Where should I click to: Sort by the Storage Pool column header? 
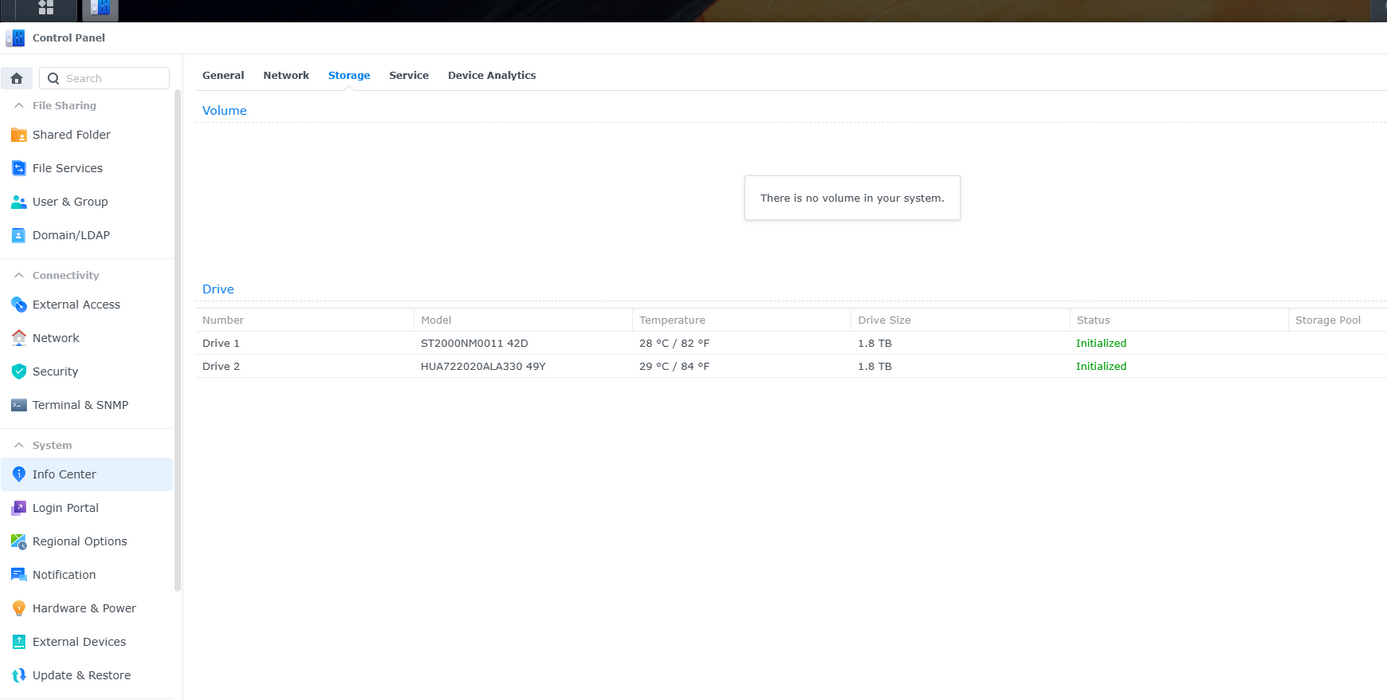click(x=1338, y=320)
